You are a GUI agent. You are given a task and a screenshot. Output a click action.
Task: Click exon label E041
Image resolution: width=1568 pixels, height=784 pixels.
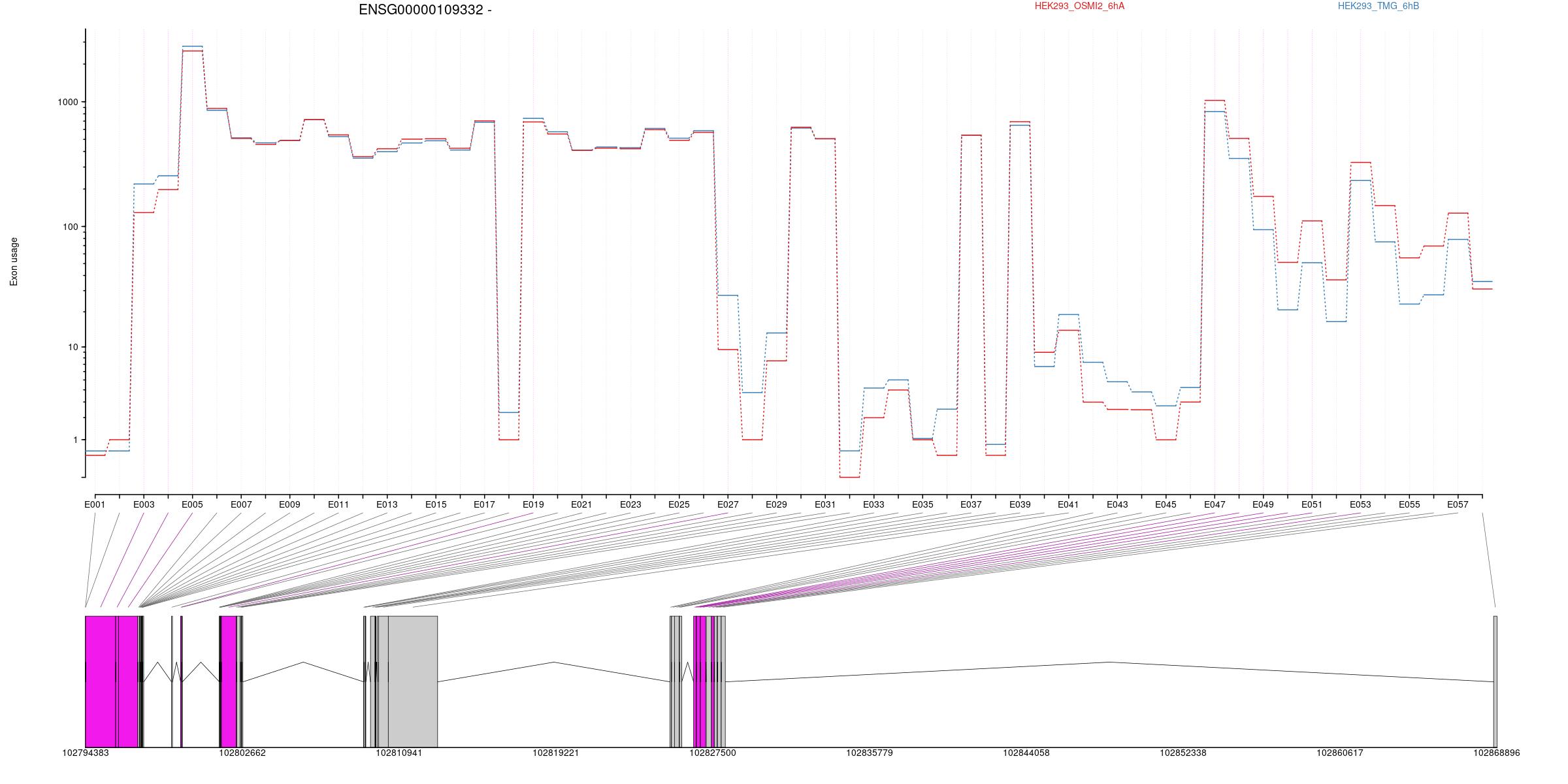tap(1068, 504)
